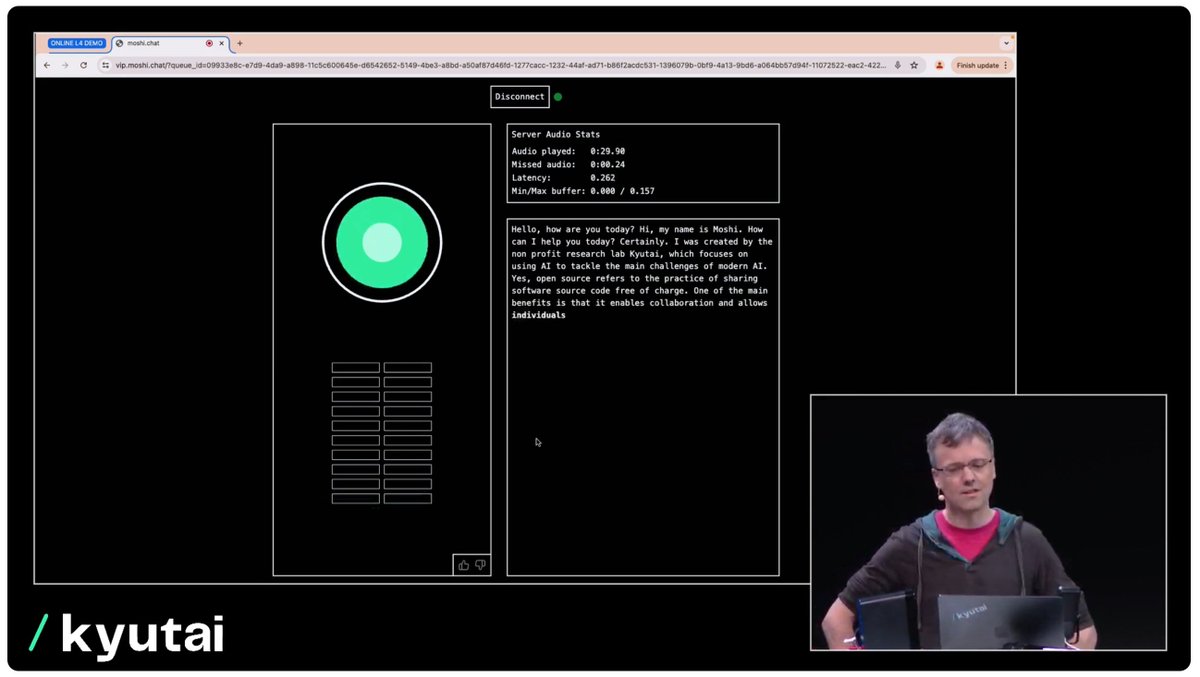The width and height of the screenshot is (1200, 677).
Task: Click the microphone icon in address bar
Action: point(897,65)
